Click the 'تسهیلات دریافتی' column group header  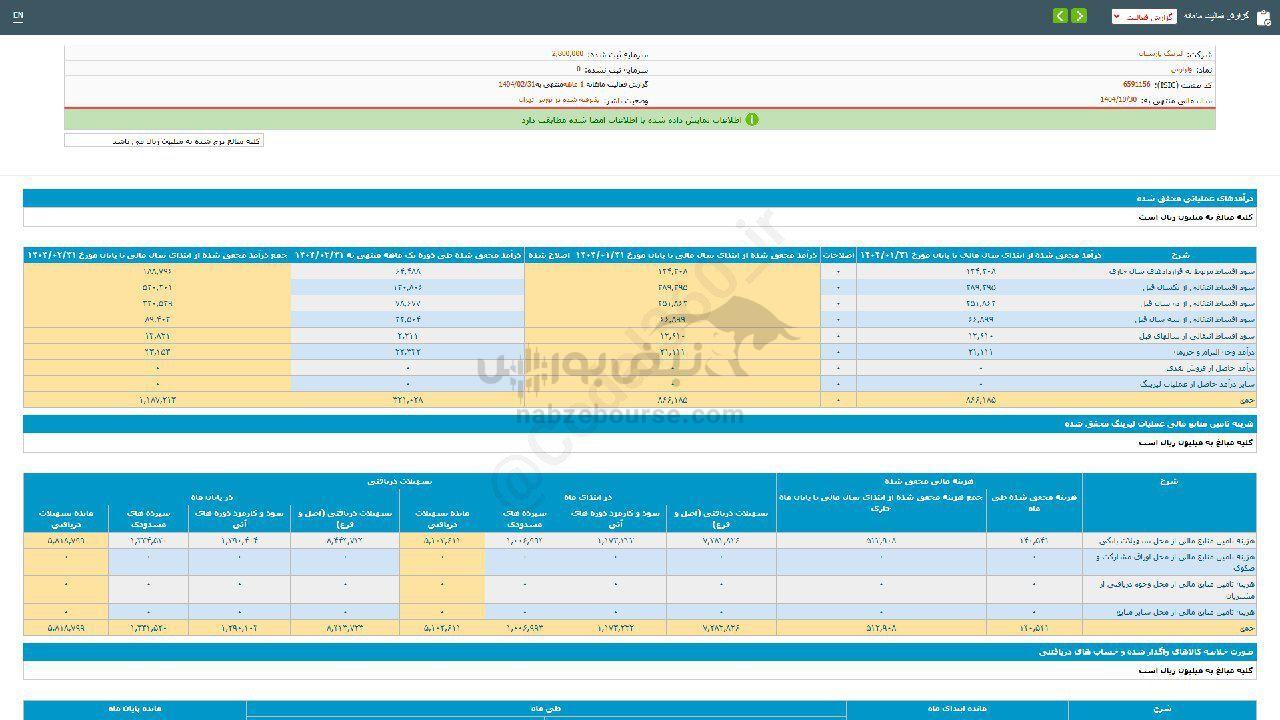400,481
